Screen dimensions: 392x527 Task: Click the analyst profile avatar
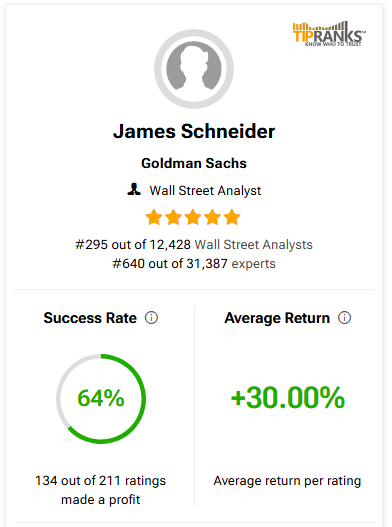coord(194,69)
